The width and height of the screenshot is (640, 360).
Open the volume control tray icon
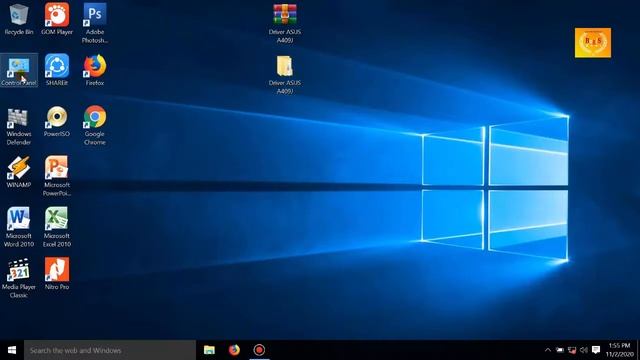(584, 350)
